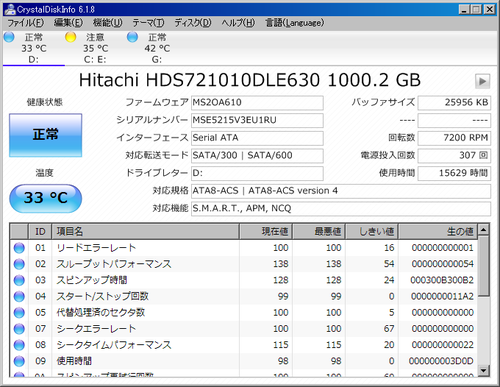
Task: Click the next disk arrow button
Action: 482,81
